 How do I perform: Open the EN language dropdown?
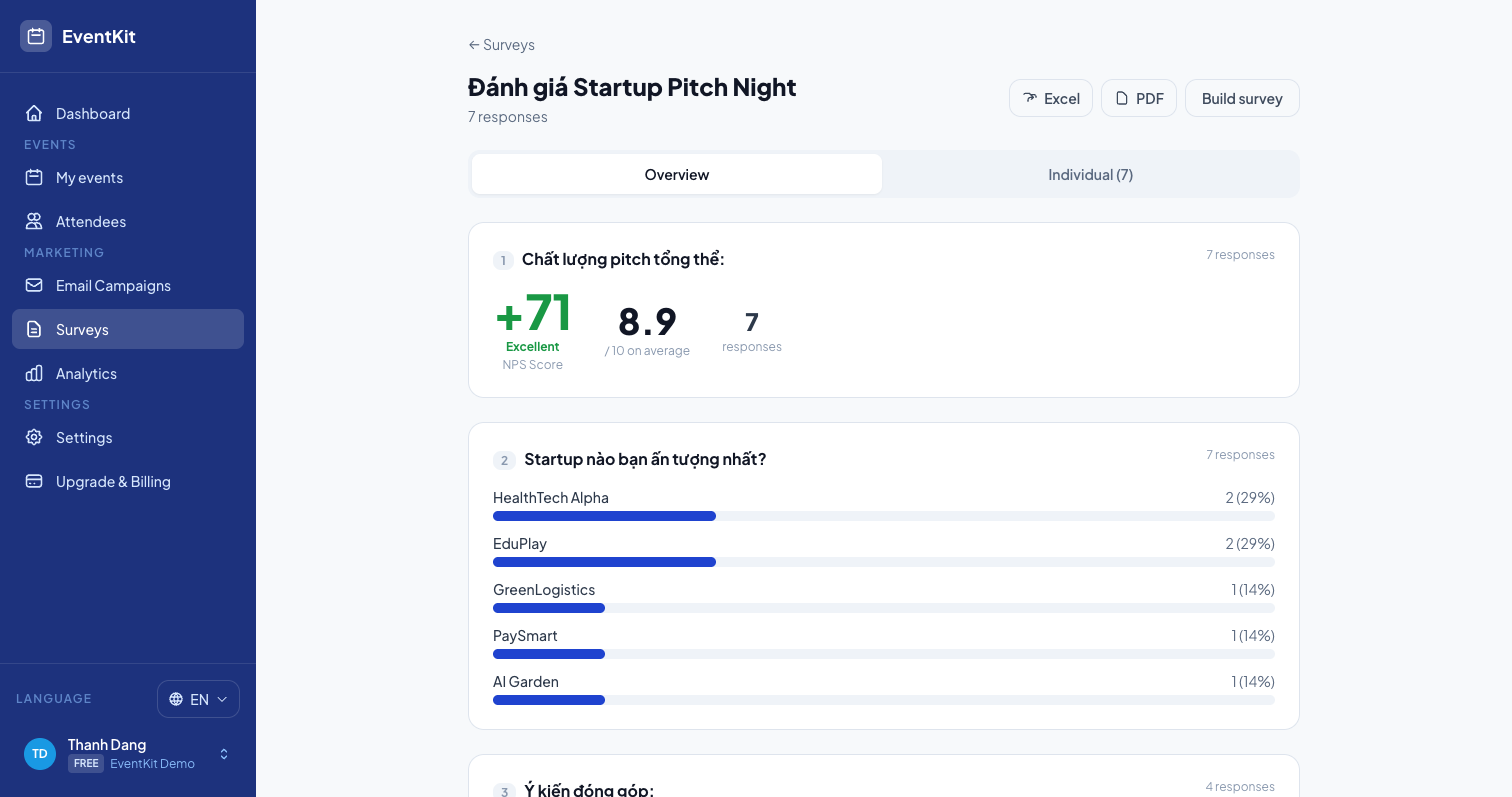pos(198,699)
